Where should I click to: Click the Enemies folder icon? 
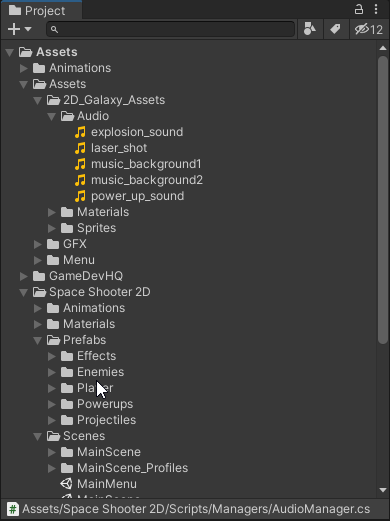[67, 372]
